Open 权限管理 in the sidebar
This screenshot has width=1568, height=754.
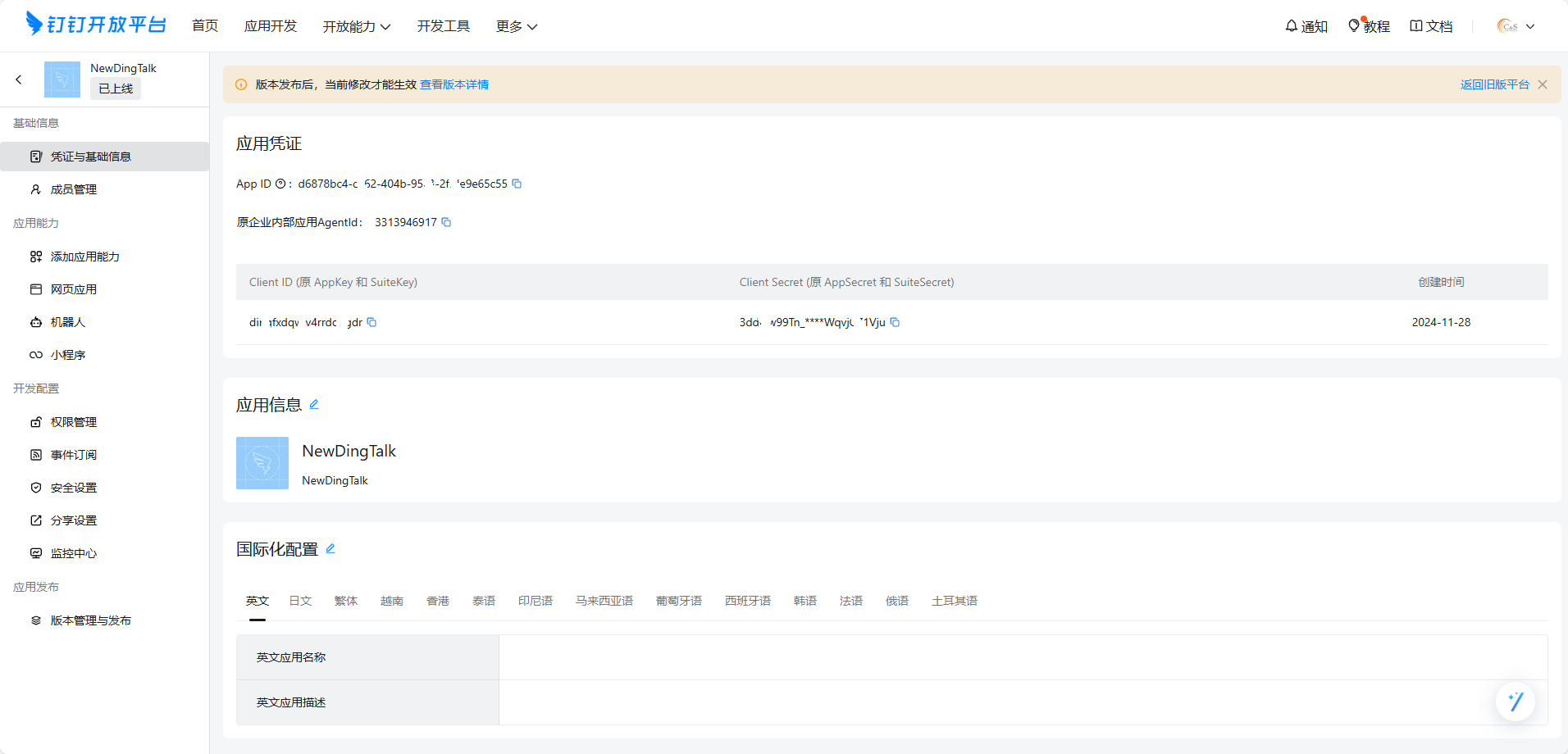[74, 422]
